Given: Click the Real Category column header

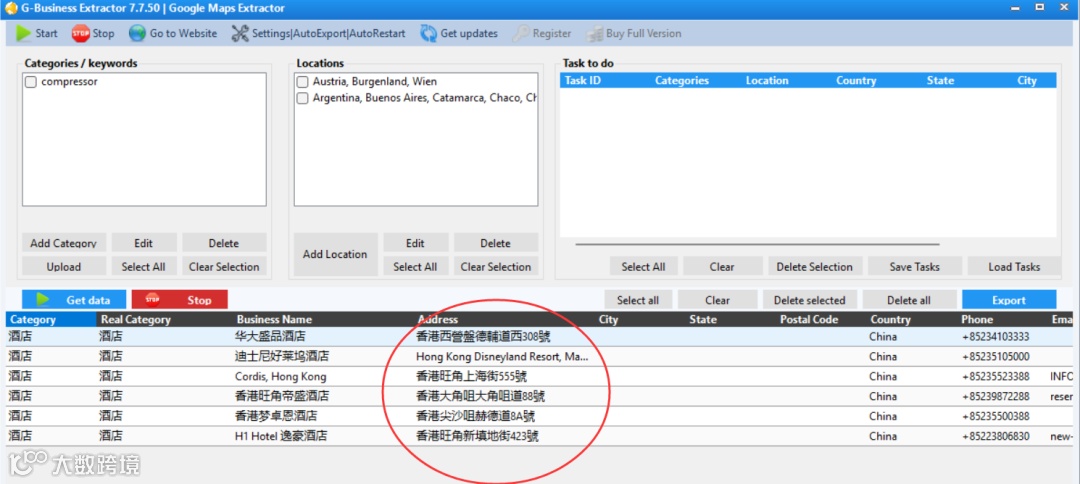Looking at the screenshot, I should [136, 319].
